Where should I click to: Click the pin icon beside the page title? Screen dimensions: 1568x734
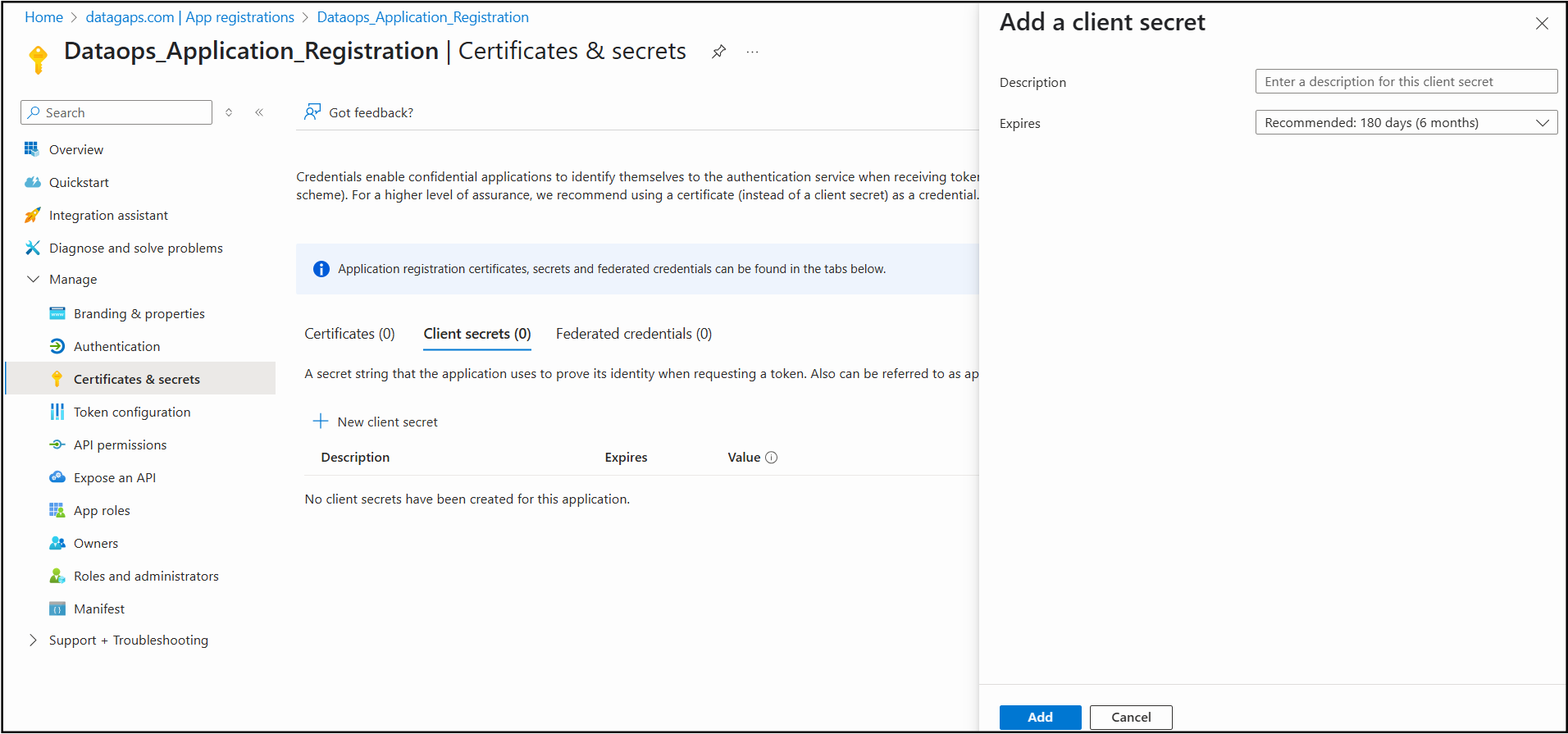tap(718, 52)
